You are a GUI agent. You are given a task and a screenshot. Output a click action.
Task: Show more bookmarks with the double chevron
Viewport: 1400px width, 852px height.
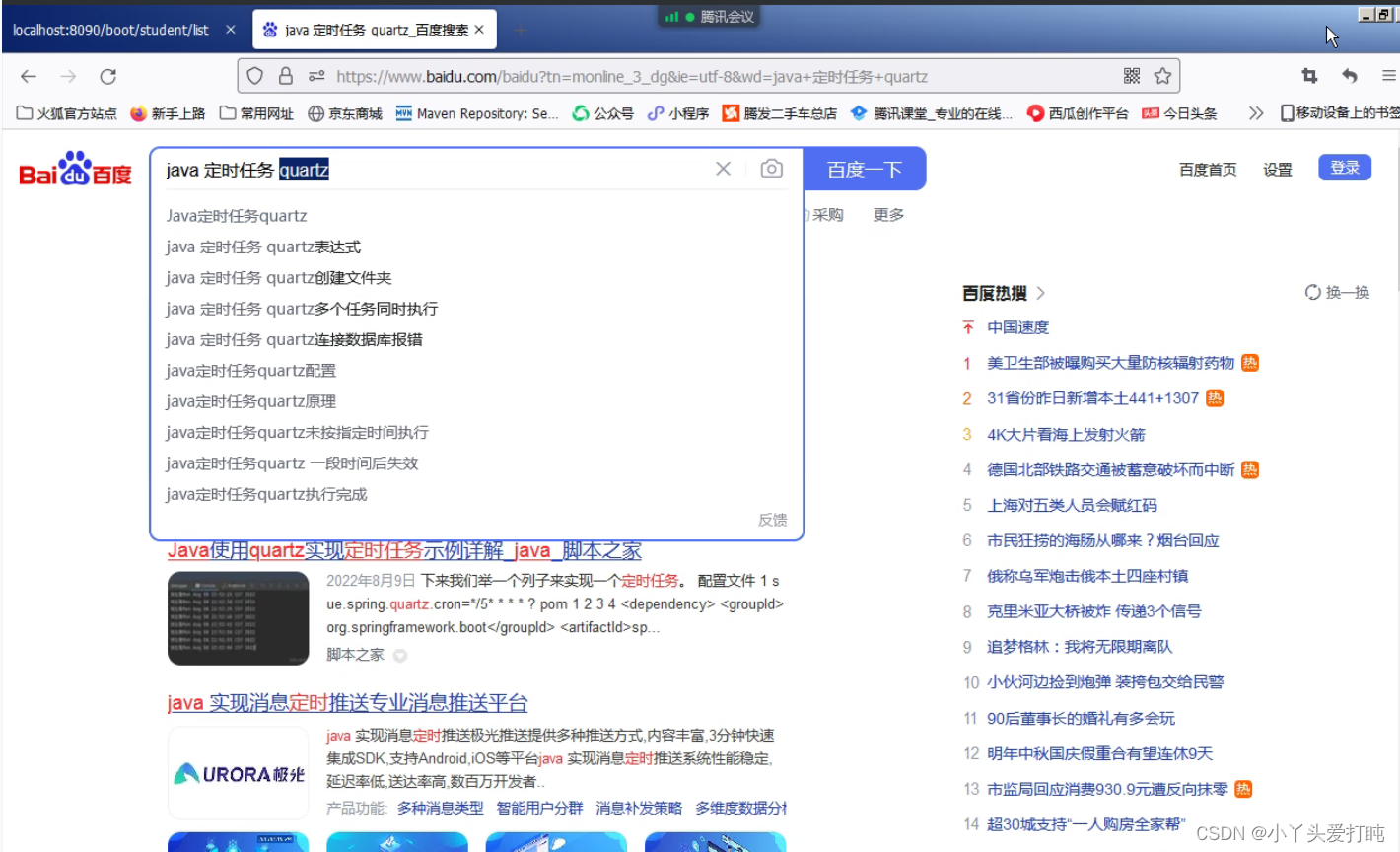pos(1255,113)
